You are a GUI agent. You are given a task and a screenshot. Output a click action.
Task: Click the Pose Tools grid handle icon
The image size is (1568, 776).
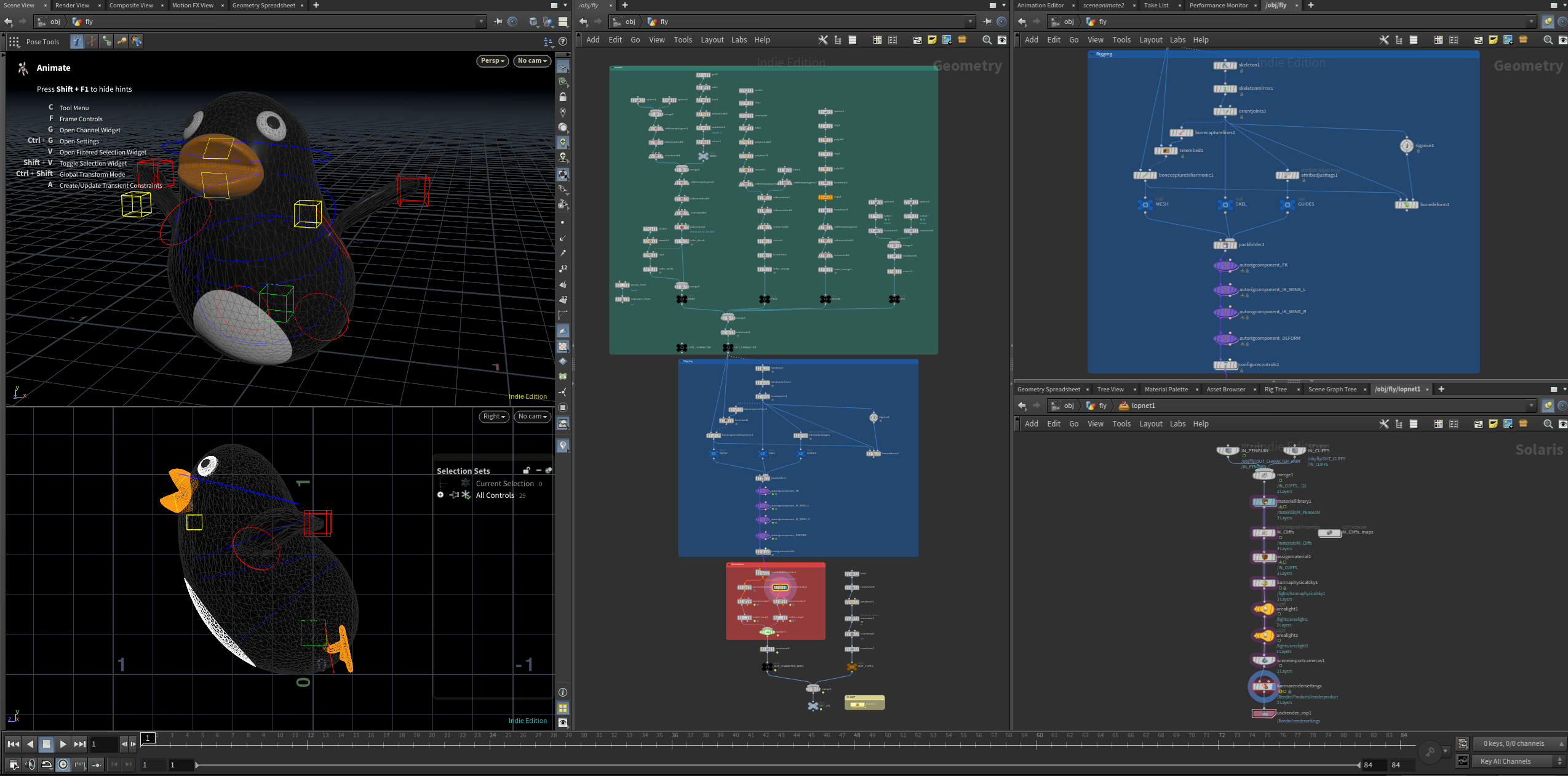[14, 42]
